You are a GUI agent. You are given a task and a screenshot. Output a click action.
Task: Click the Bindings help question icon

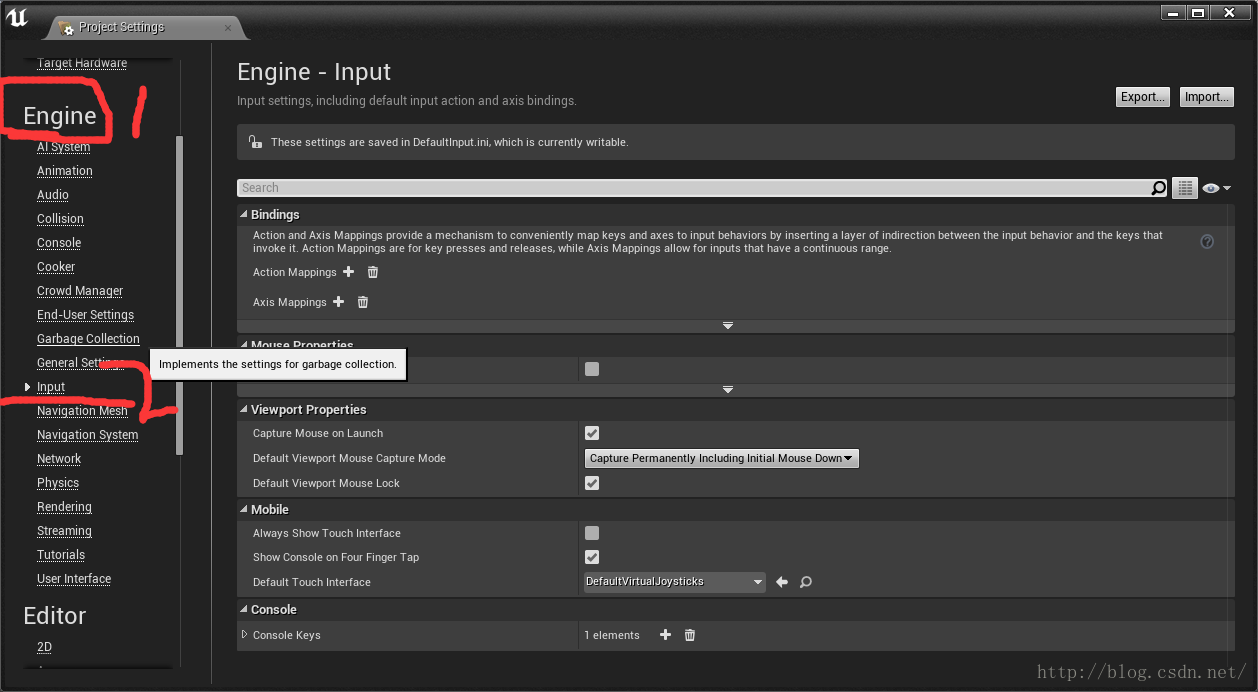click(x=1207, y=242)
